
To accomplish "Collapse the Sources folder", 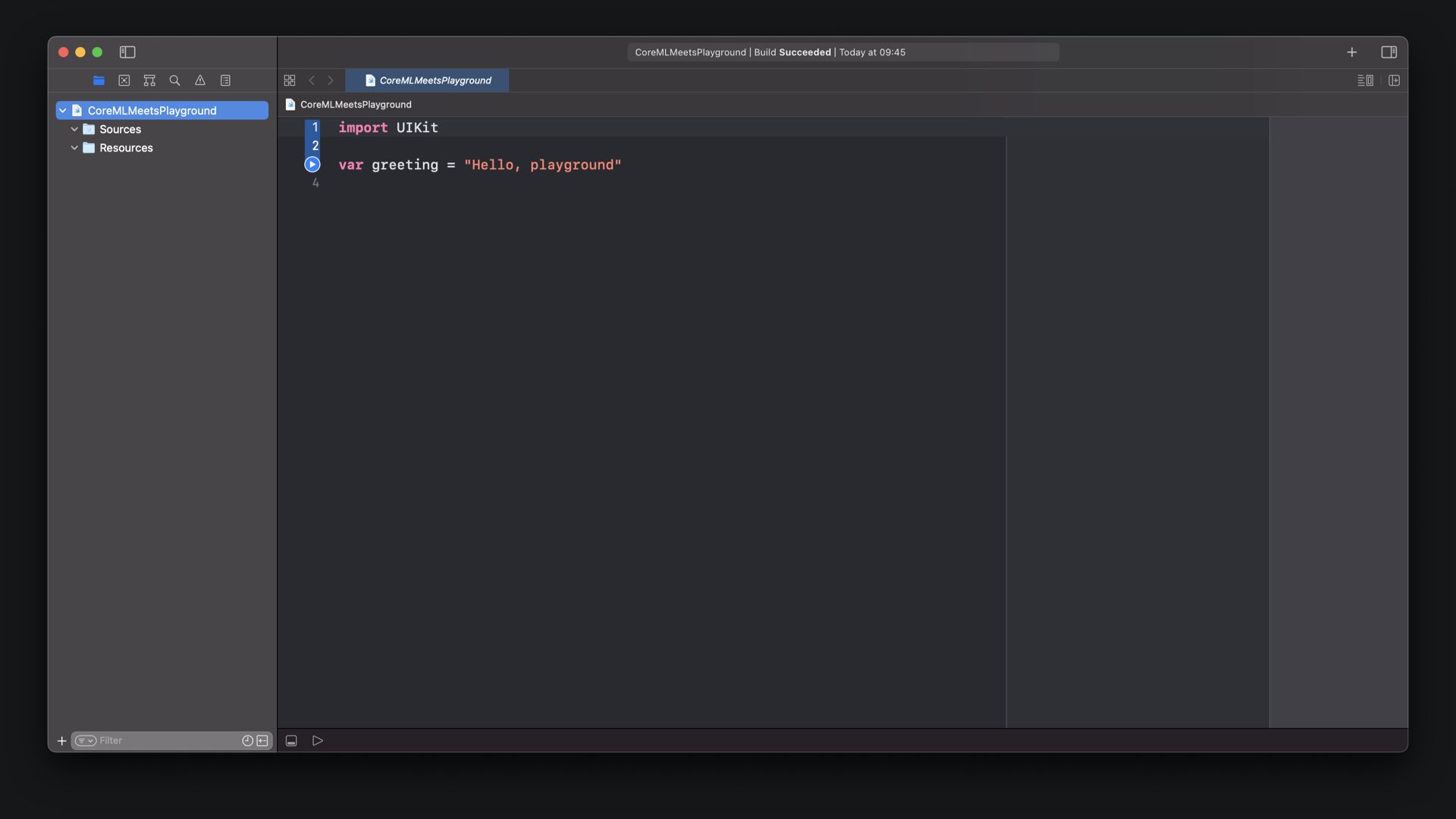I will (x=74, y=130).
